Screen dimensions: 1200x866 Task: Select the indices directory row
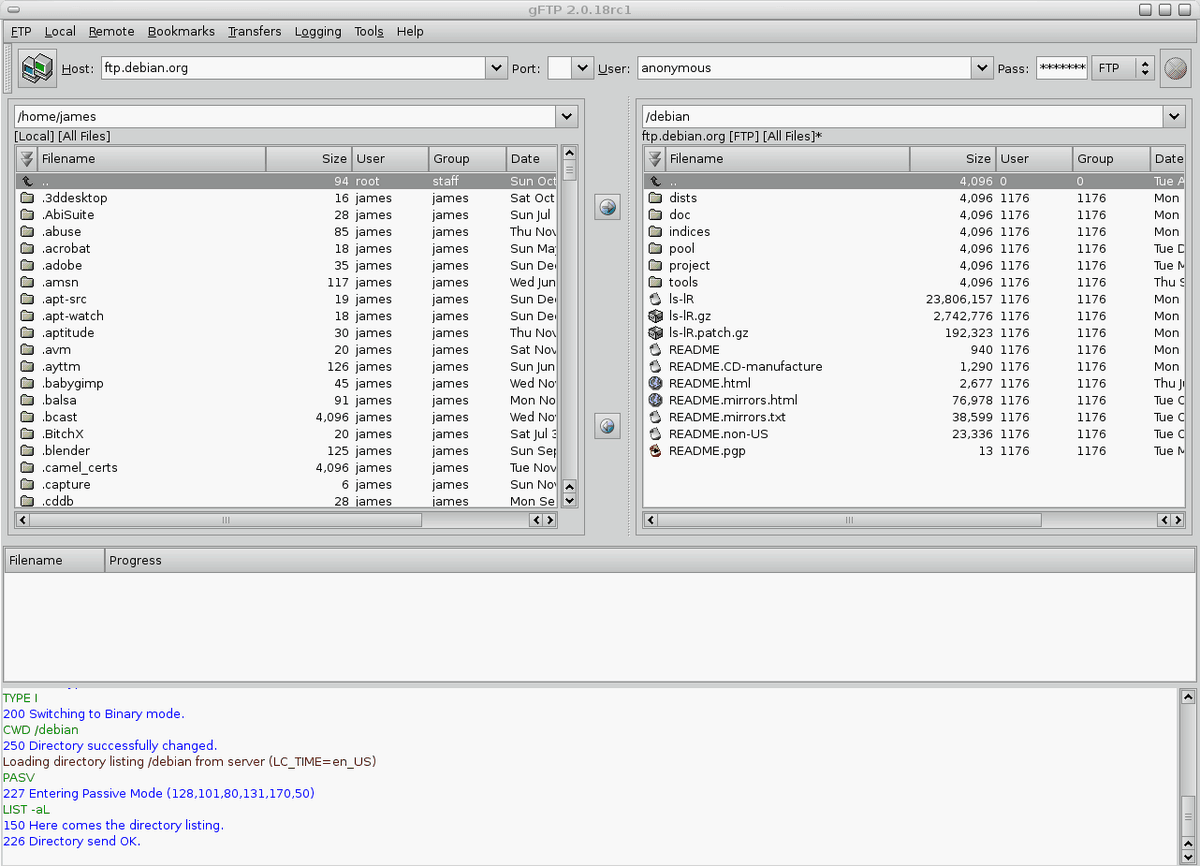(x=915, y=232)
